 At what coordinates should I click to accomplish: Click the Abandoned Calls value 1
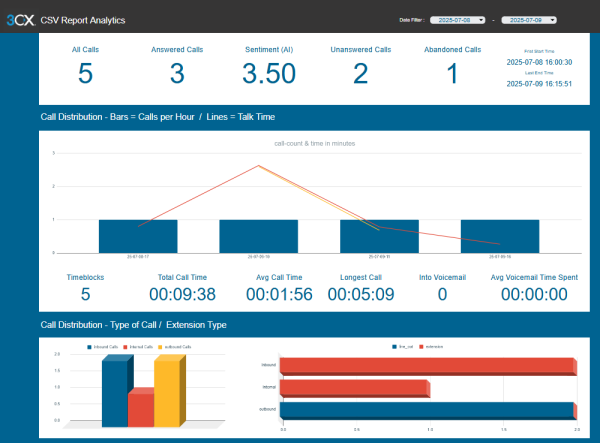click(x=452, y=73)
